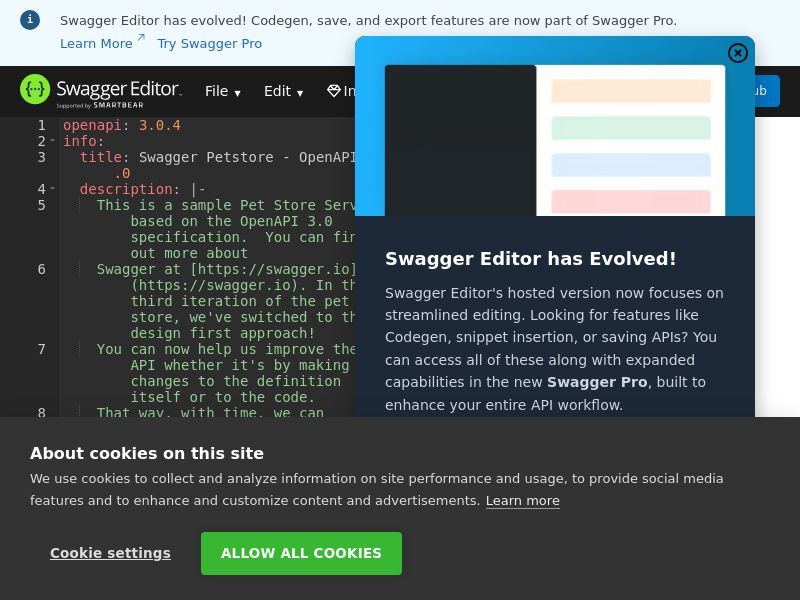
Task: Open the Edit menu
Action: tap(283, 91)
